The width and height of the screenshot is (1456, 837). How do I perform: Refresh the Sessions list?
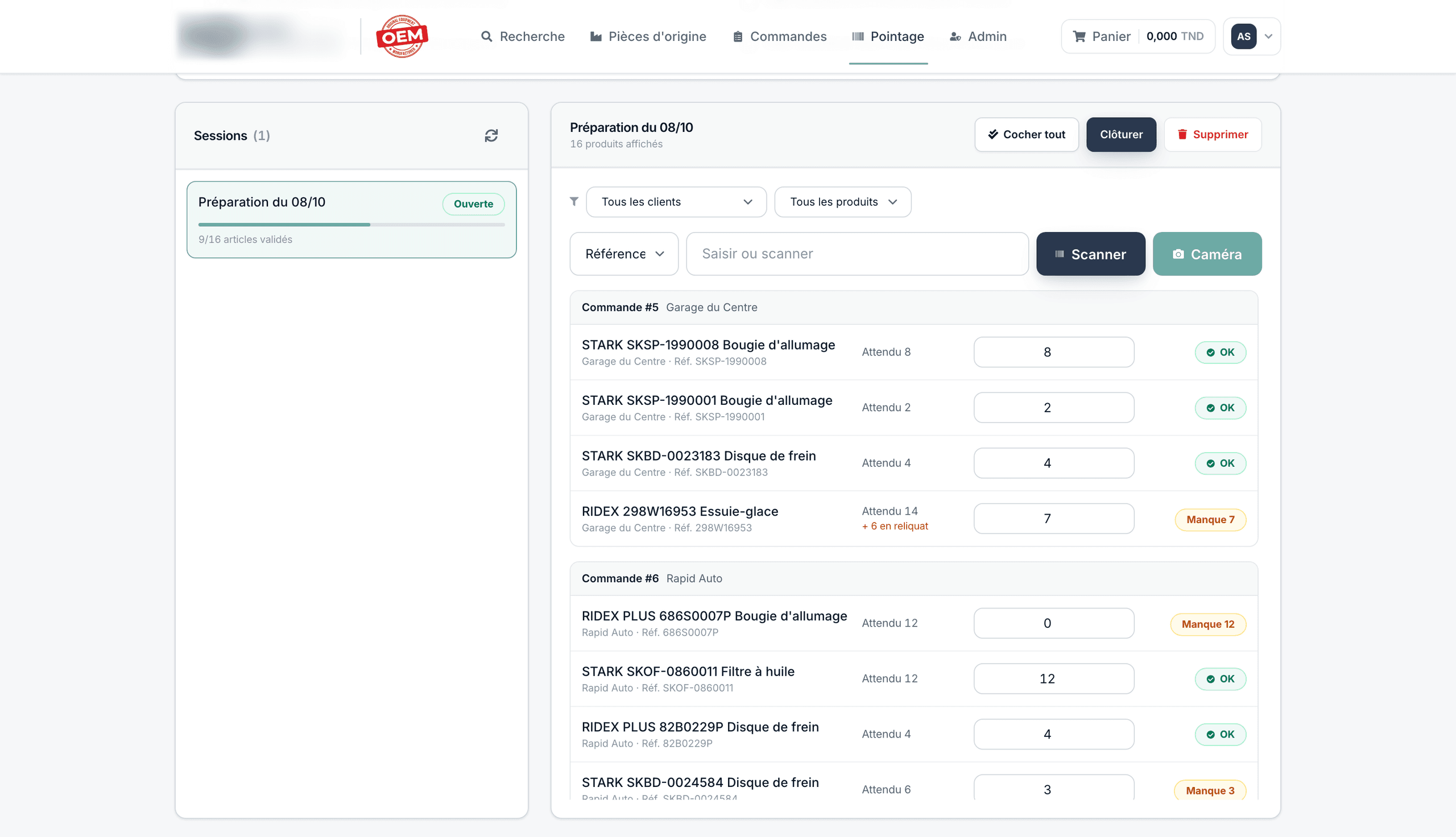point(491,136)
